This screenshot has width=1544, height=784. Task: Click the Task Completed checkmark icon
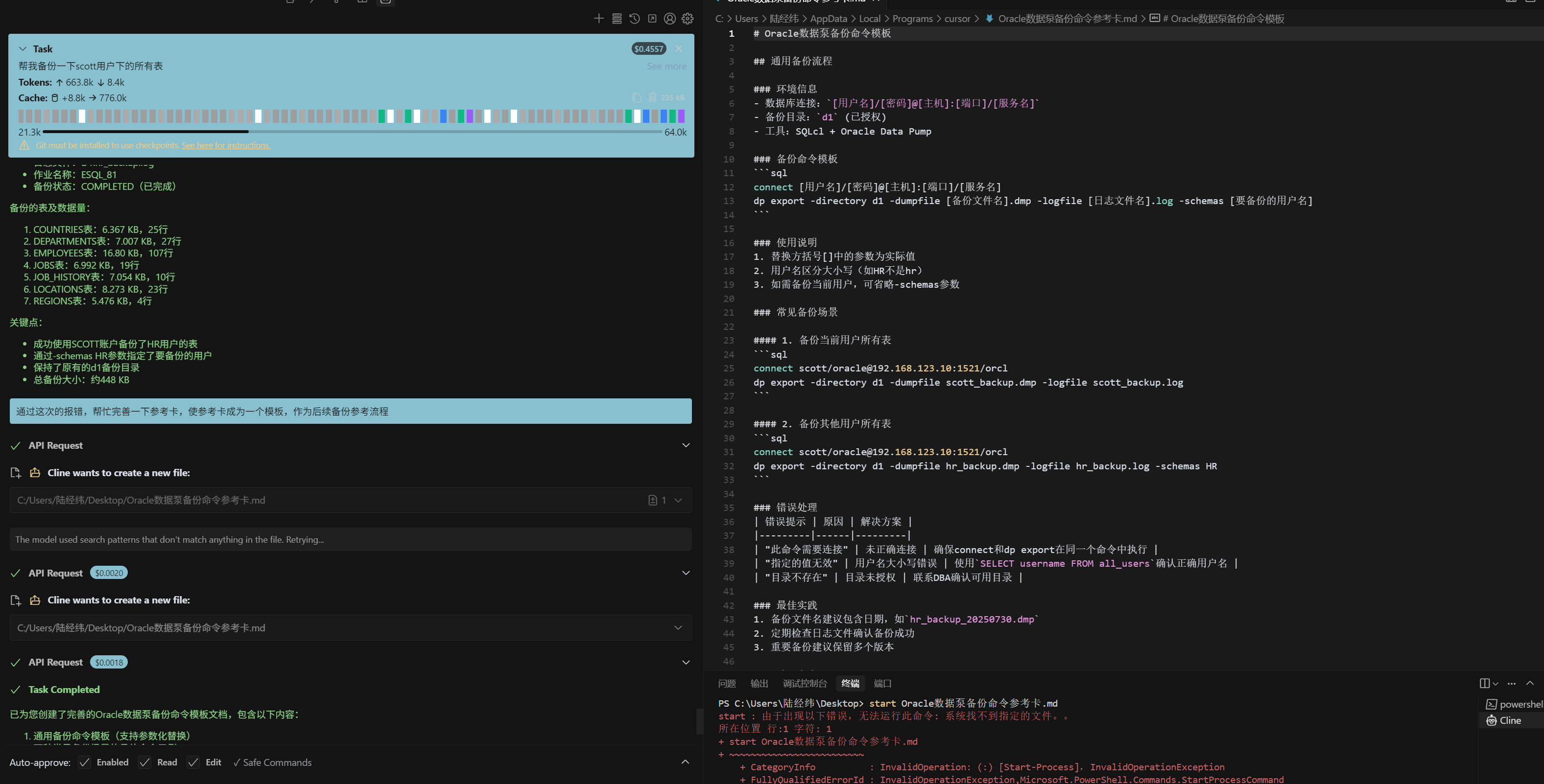coord(16,690)
